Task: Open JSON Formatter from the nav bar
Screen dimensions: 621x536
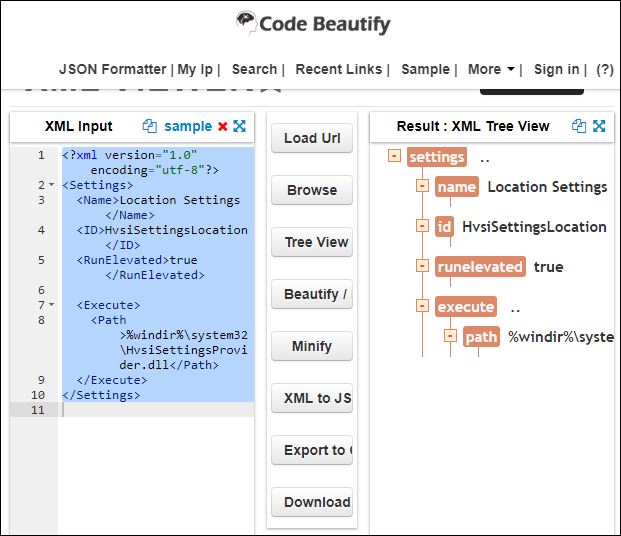Action: [x=112, y=69]
